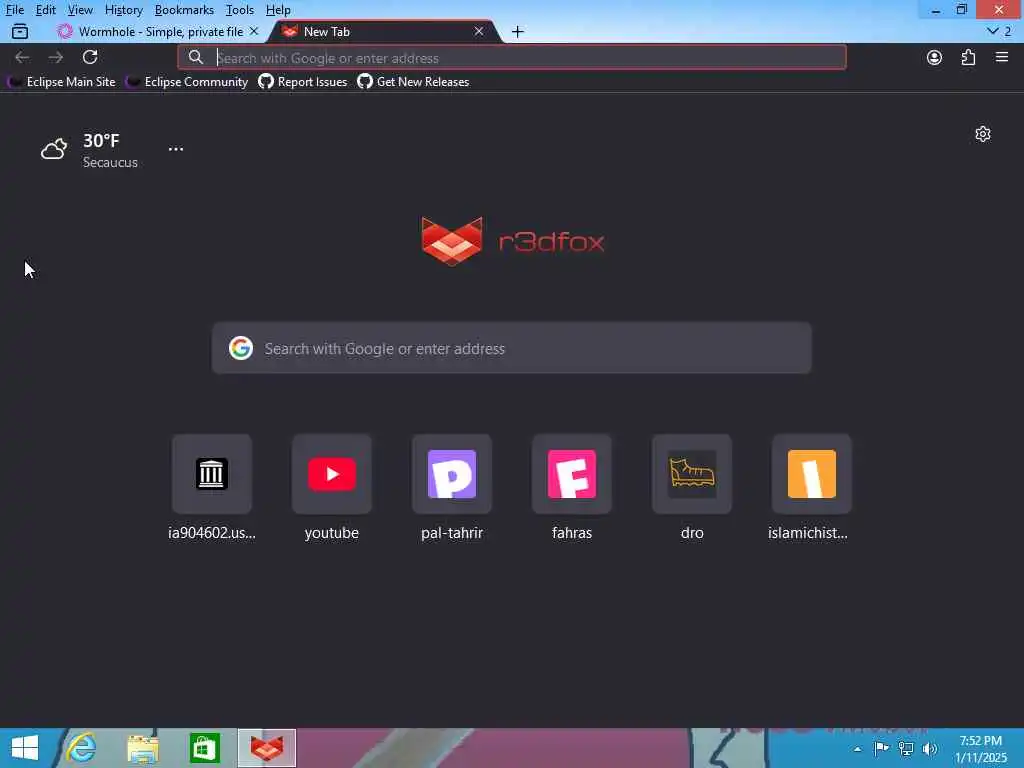The image size is (1024, 768).
Task: Open a new tab with plus button
Action: click(x=517, y=31)
